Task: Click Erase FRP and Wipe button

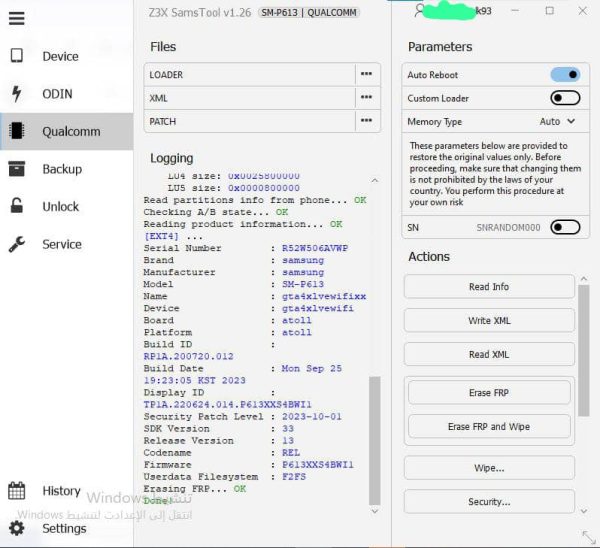Action: tap(489, 427)
